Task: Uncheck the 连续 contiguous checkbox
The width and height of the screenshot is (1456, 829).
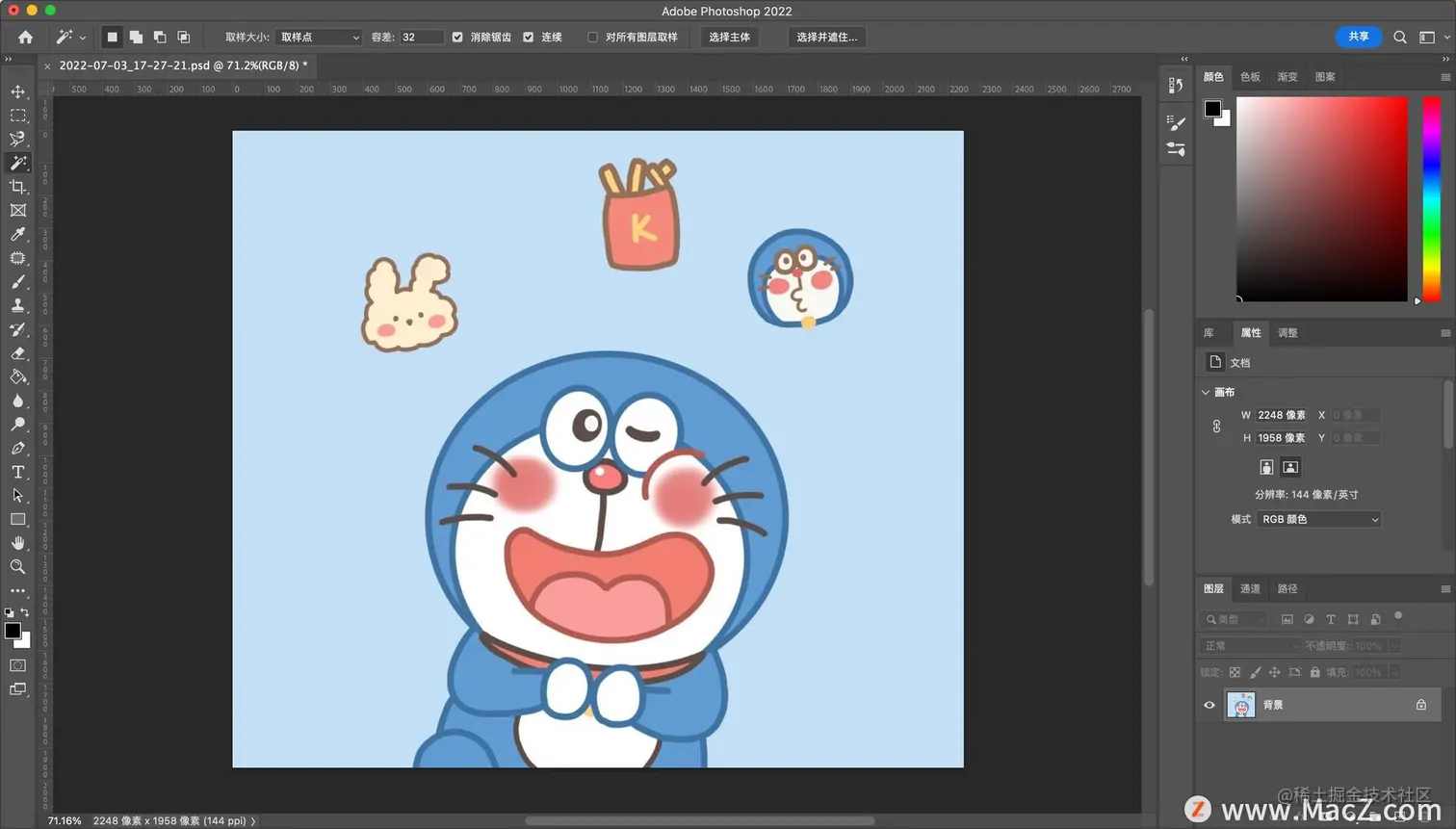Action: [528, 37]
